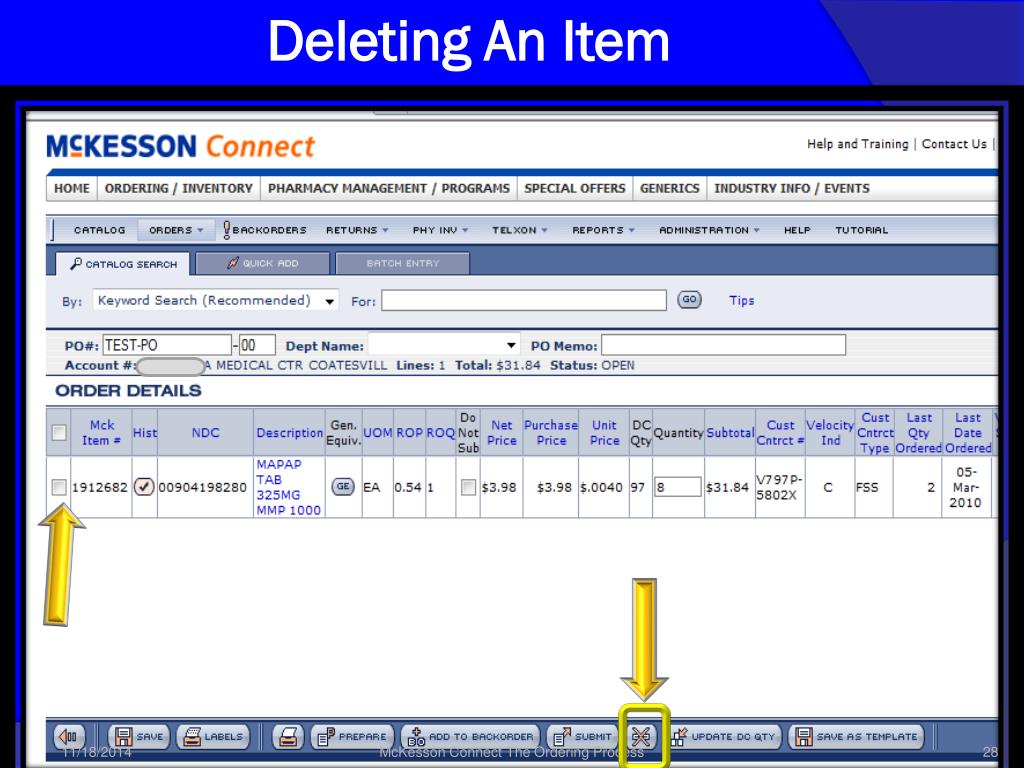The height and width of the screenshot is (768, 1024).
Task: Sort by Net Price column header
Action: point(502,432)
